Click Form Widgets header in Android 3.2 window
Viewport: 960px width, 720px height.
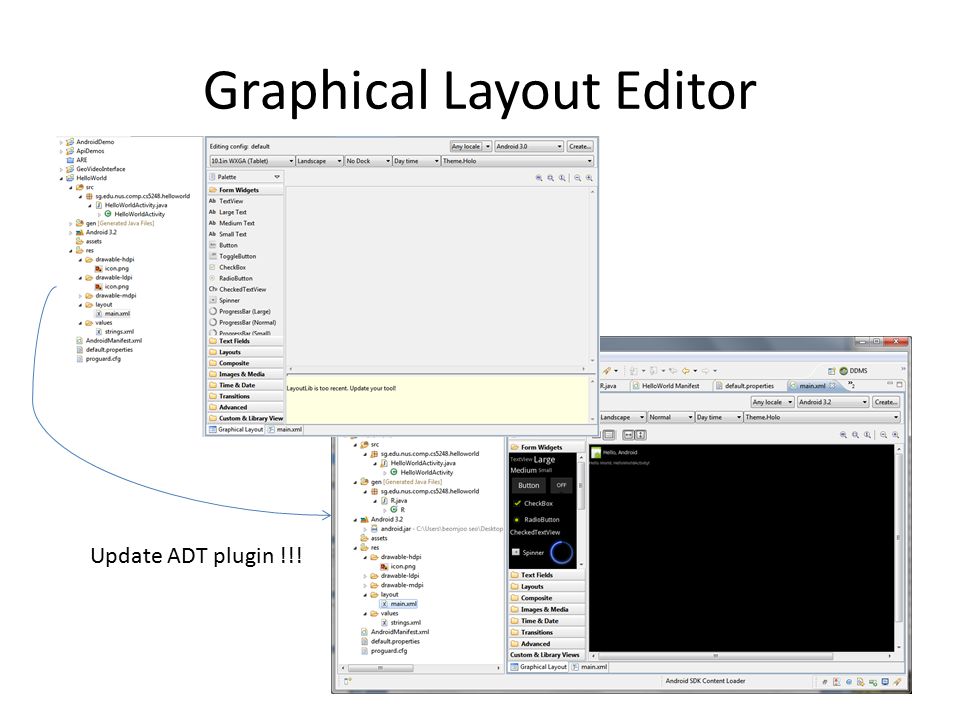click(546, 447)
